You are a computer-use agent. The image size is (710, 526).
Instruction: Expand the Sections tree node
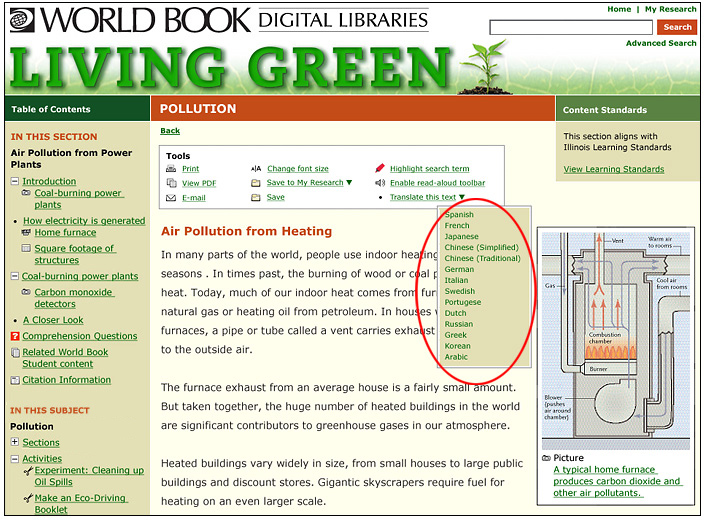[x=14, y=442]
